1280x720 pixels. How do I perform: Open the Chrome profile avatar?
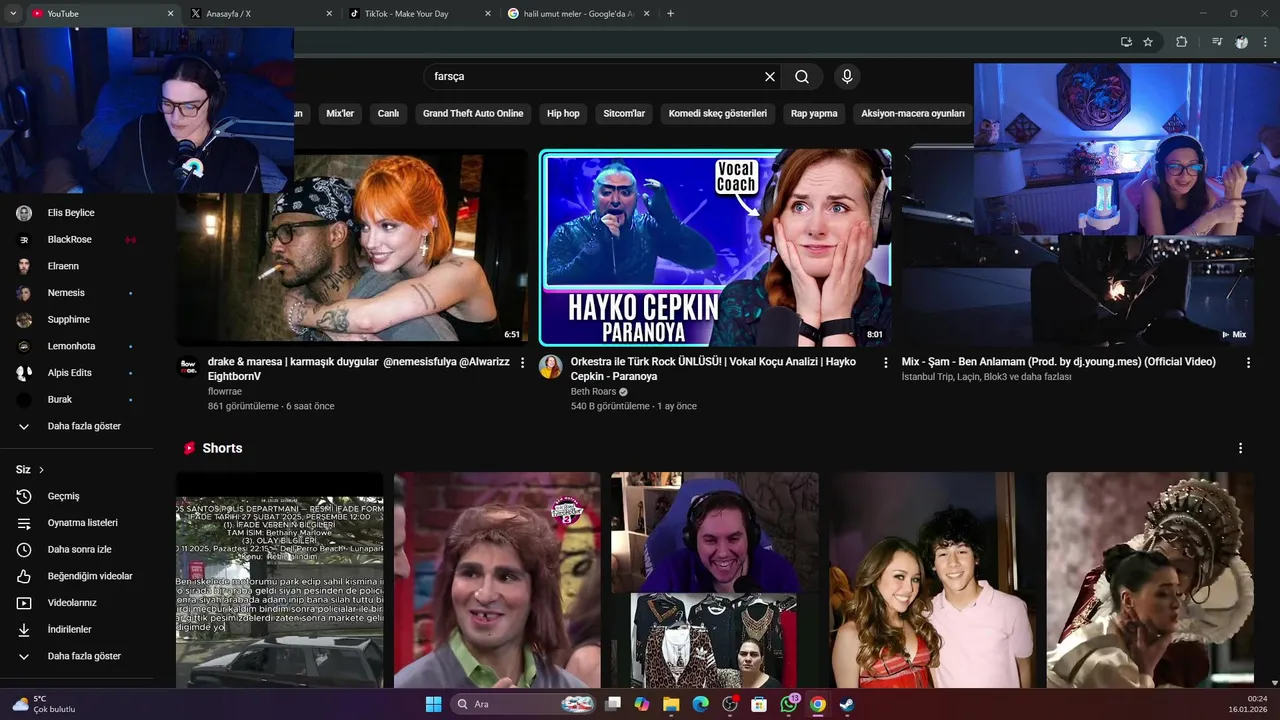click(x=1242, y=42)
